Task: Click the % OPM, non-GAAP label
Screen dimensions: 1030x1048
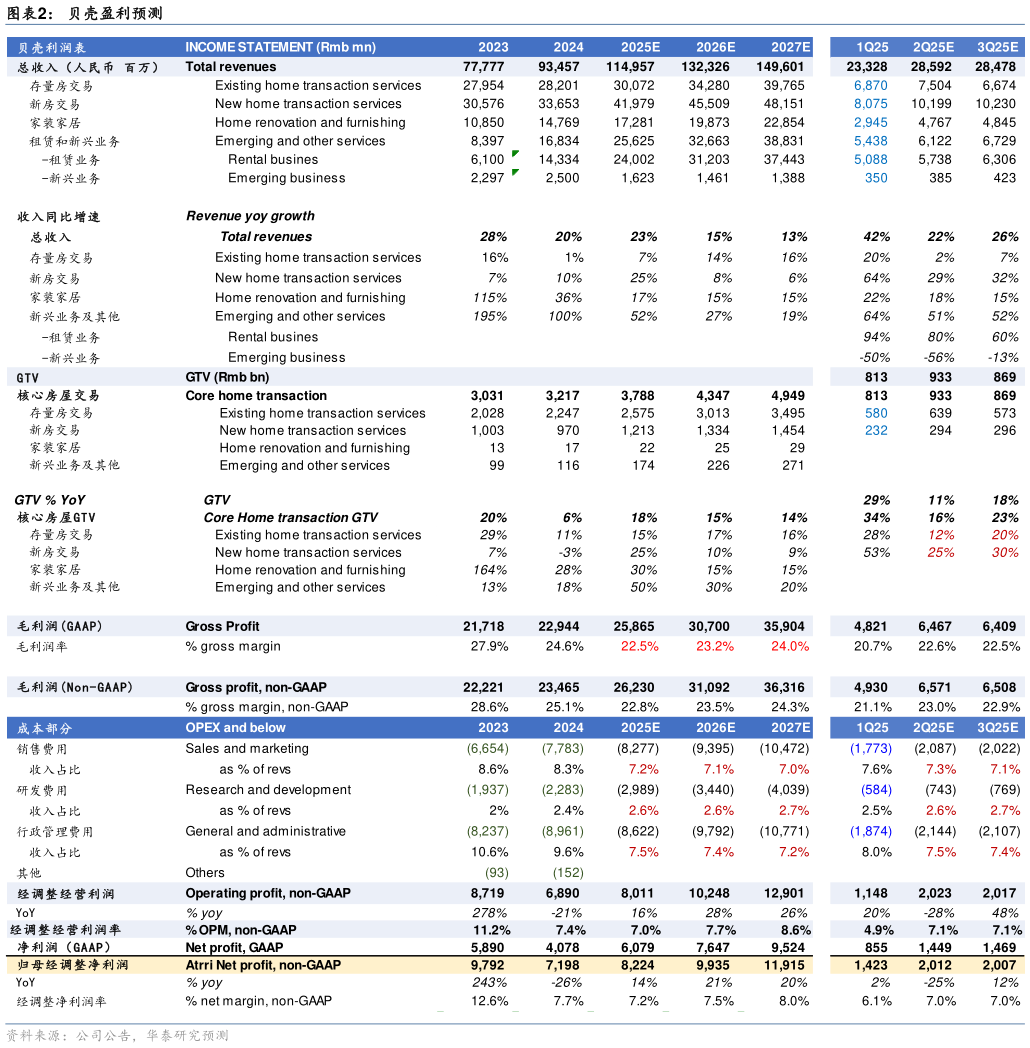Action: coord(240,930)
